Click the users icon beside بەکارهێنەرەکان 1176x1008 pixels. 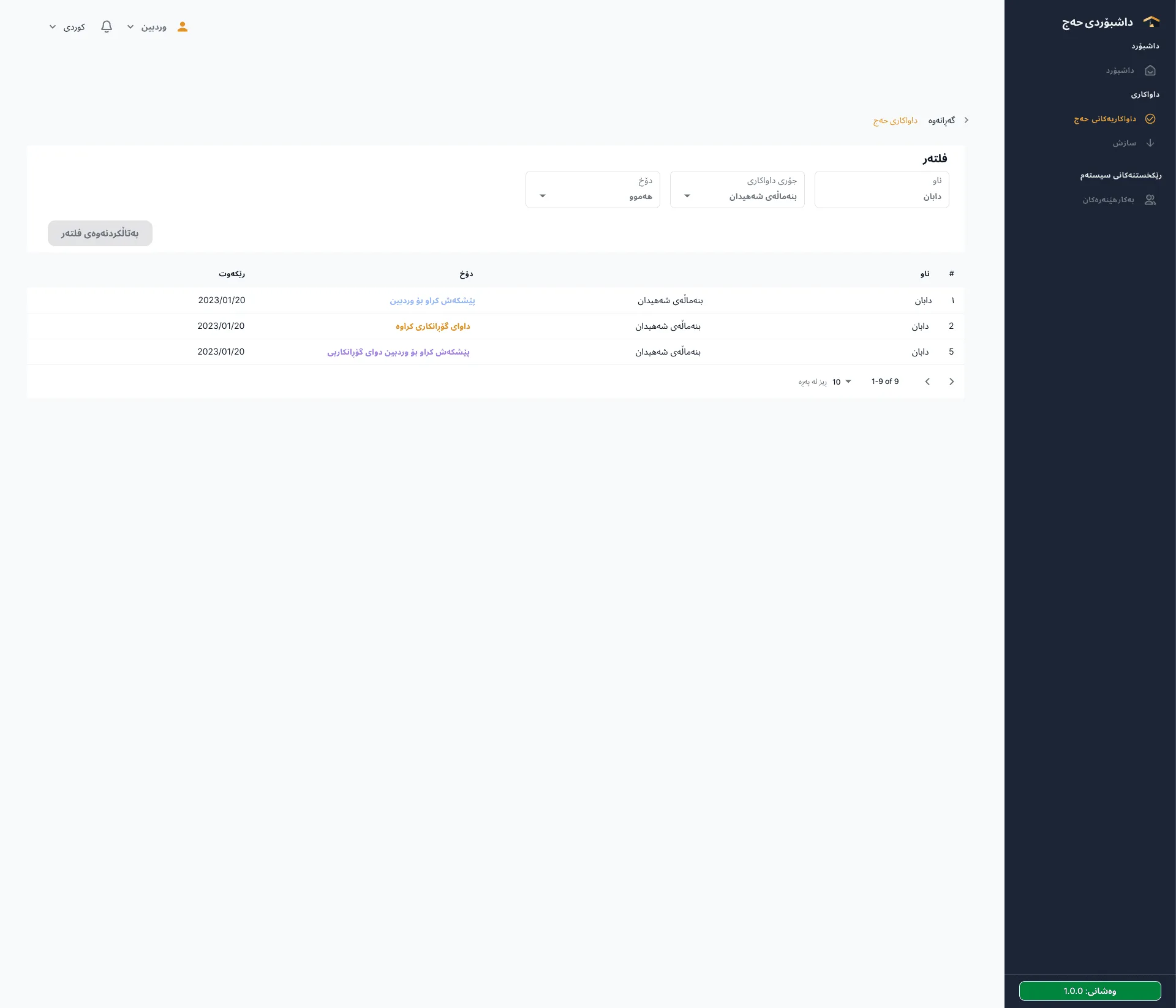pos(1150,200)
